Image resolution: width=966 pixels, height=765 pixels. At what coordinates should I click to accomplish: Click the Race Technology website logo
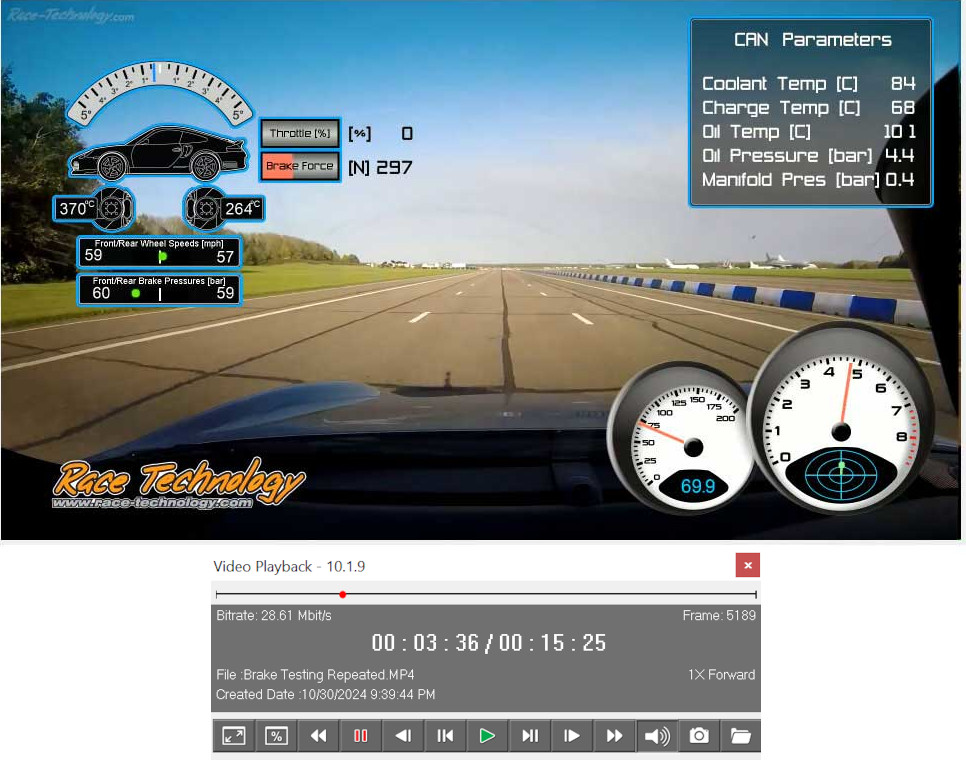178,486
